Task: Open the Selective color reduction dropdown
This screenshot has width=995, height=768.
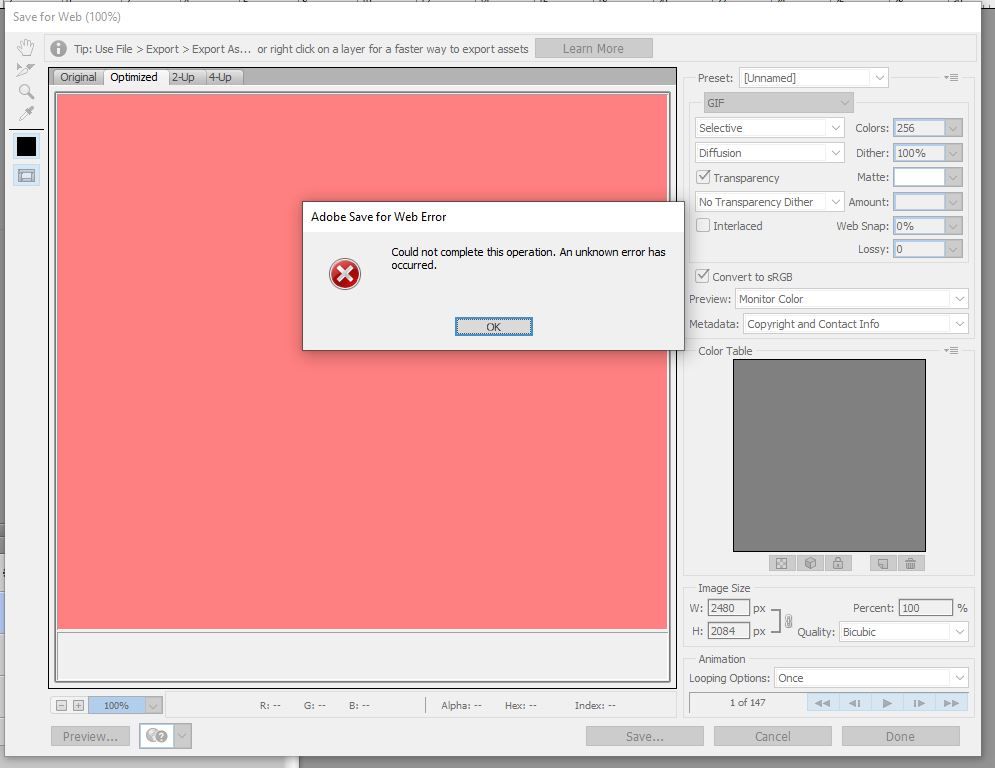Action: pyautogui.click(x=770, y=128)
